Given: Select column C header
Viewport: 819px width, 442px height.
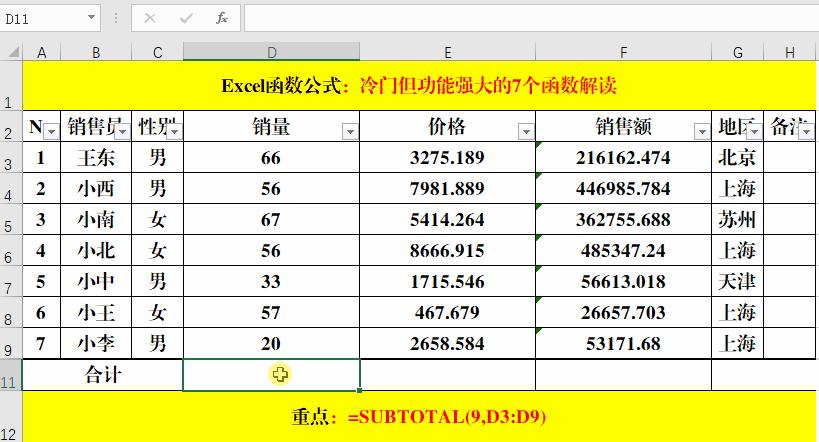Looking at the screenshot, I should [157, 52].
